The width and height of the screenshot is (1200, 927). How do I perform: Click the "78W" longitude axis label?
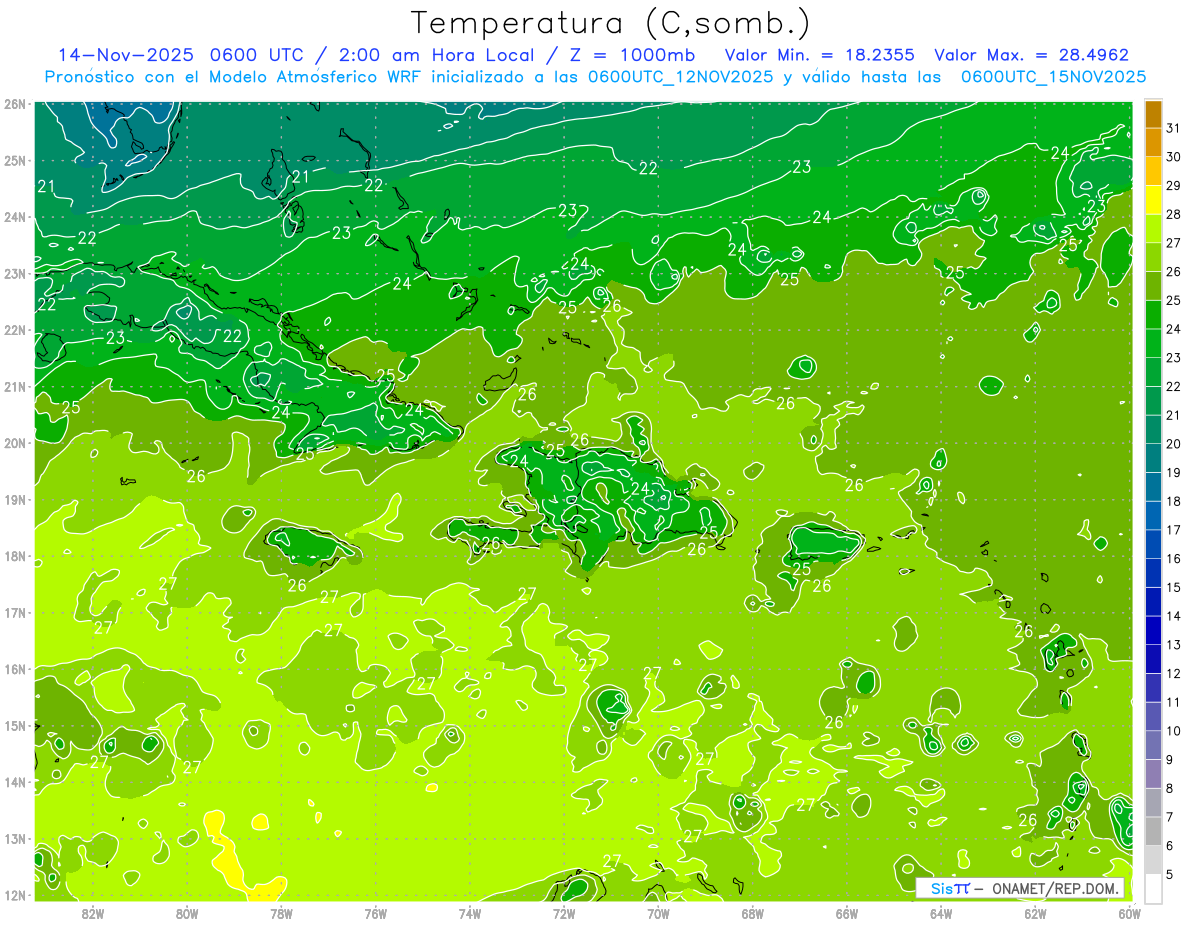tap(281, 913)
